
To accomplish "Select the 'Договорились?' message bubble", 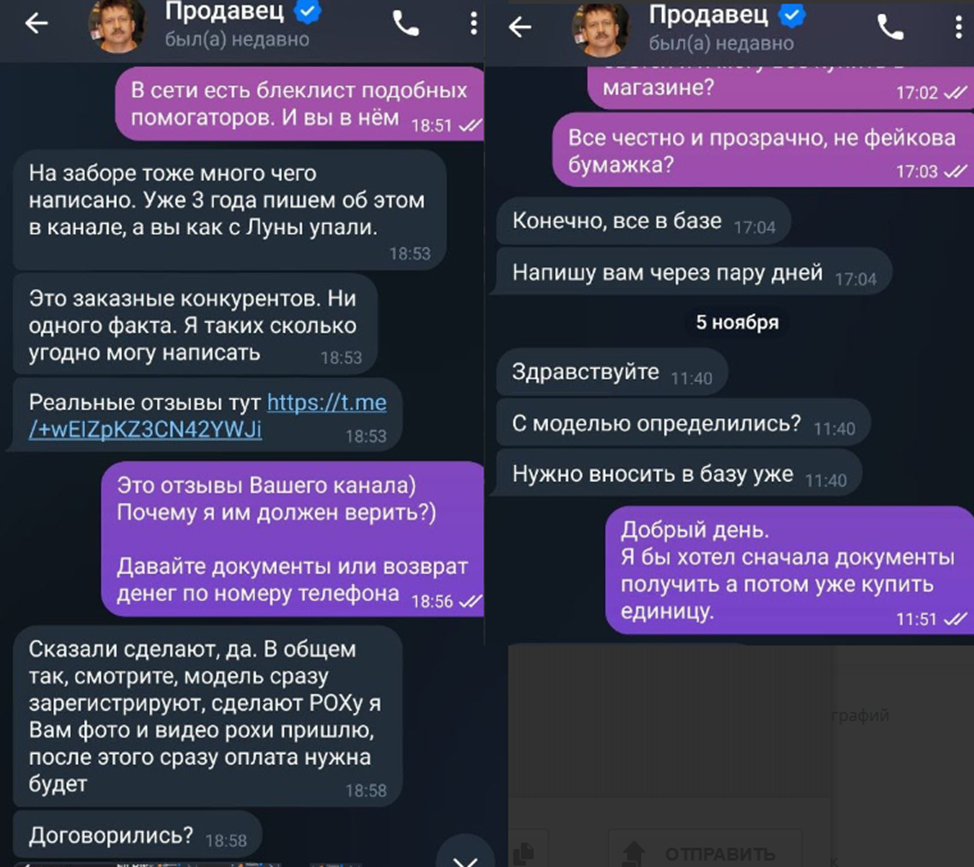I will coord(137,836).
